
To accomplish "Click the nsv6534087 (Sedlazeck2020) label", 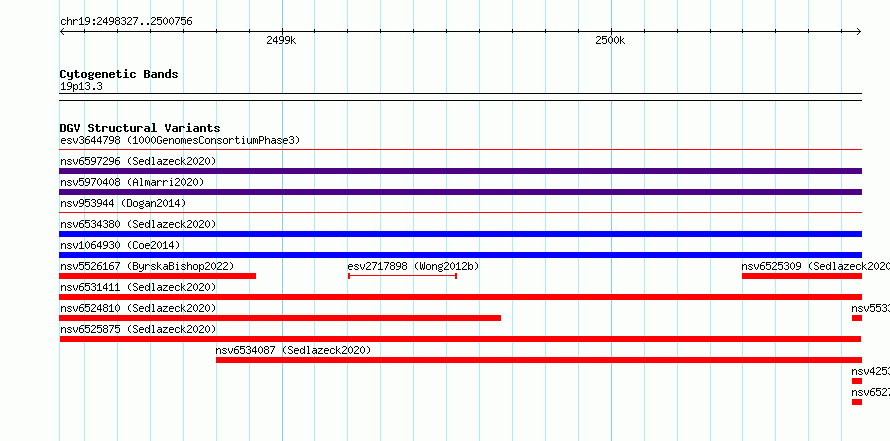I will pyautogui.click(x=293, y=350).
